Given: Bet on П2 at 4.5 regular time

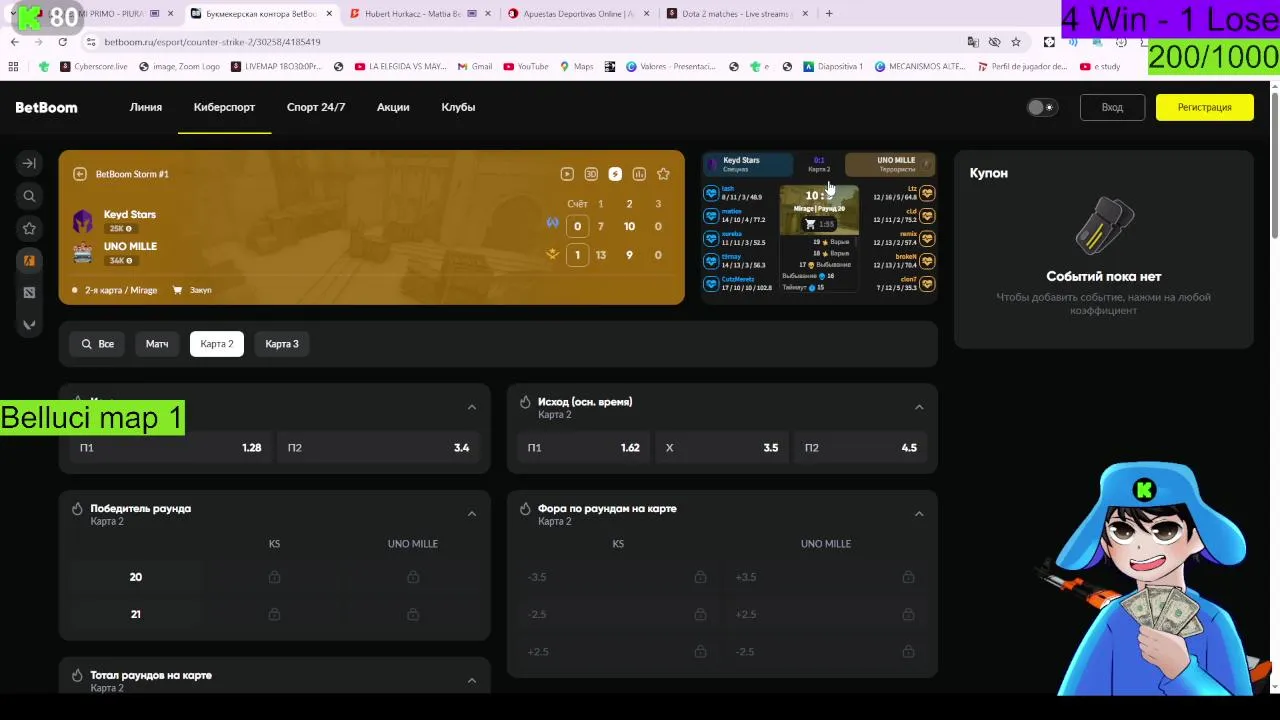Looking at the screenshot, I should coord(861,448).
